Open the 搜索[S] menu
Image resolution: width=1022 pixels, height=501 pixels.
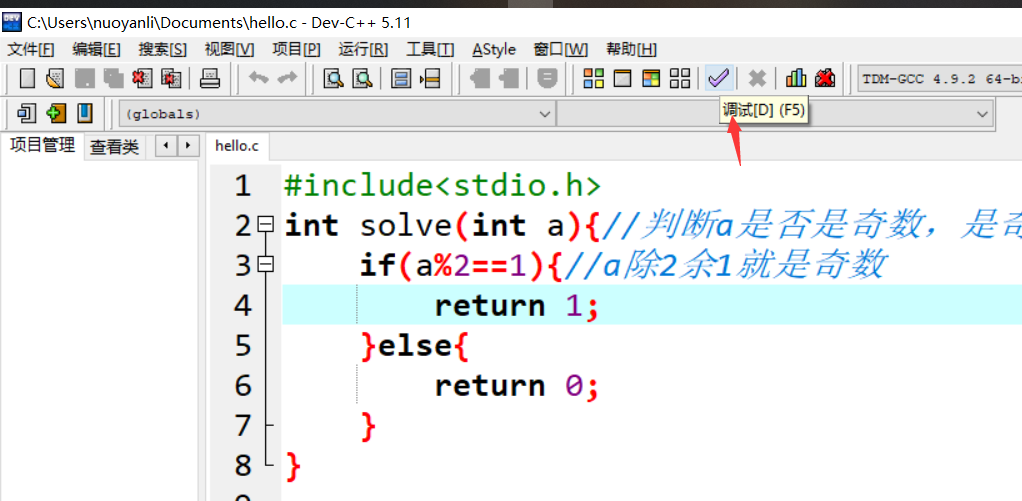[162, 50]
